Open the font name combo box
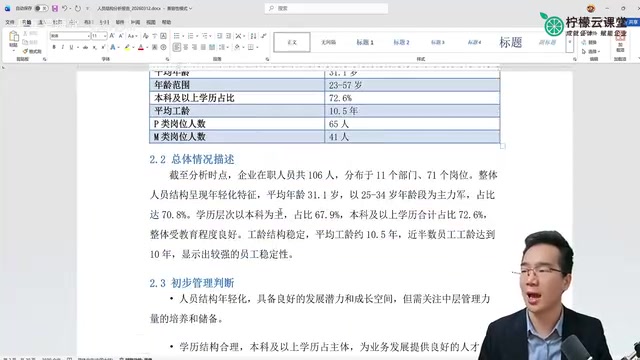The image size is (640, 360). 70,36
